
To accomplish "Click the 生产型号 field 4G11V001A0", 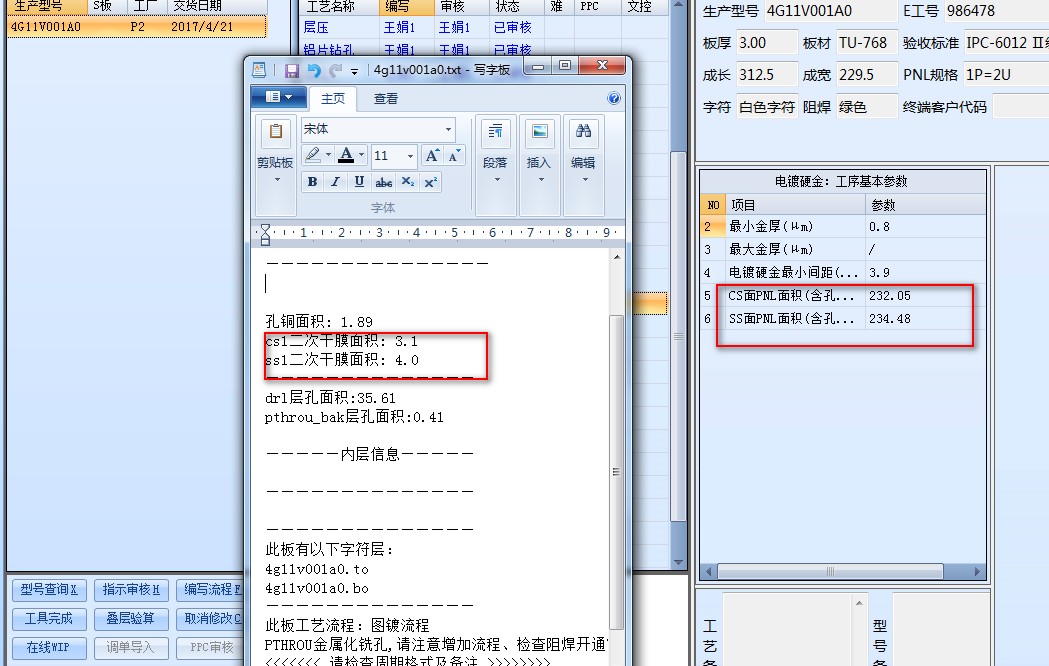I will tap(830, 11).
